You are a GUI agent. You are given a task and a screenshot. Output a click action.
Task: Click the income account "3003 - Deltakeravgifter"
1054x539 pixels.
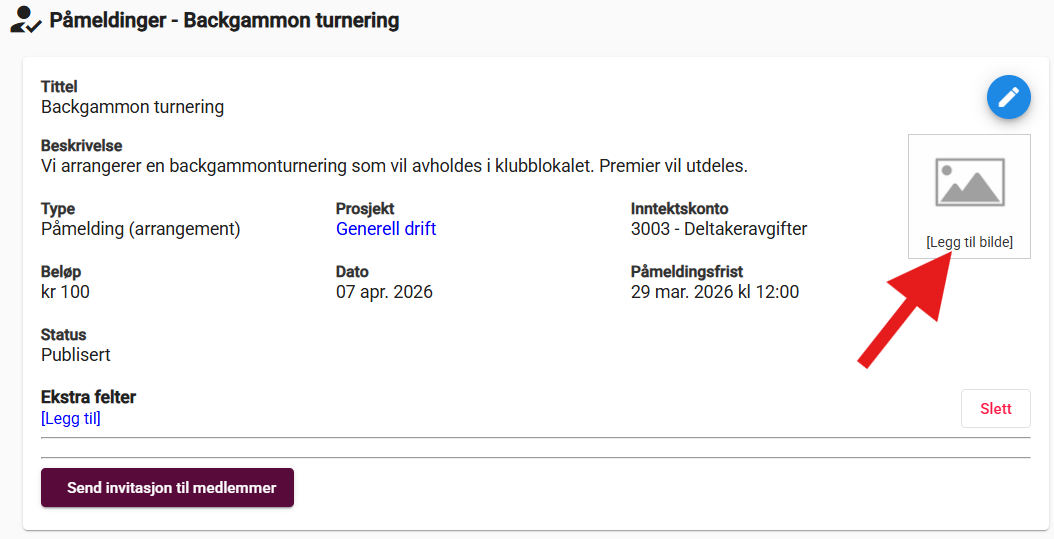coord(718,229)
